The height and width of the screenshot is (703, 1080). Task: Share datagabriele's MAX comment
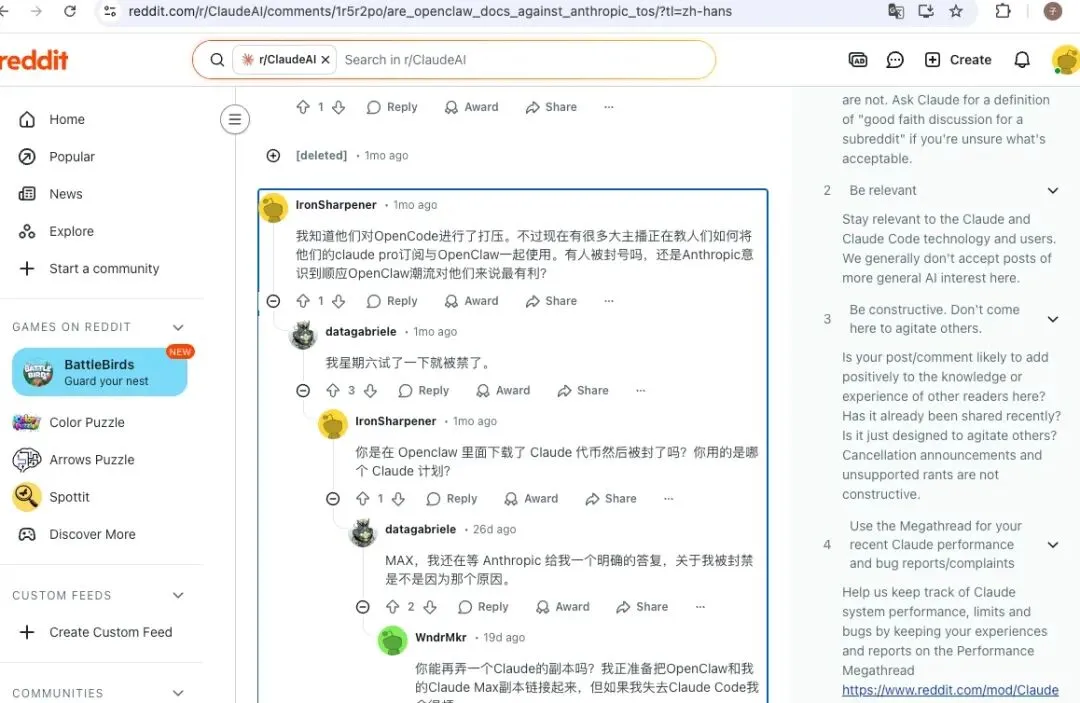[642, 607]
